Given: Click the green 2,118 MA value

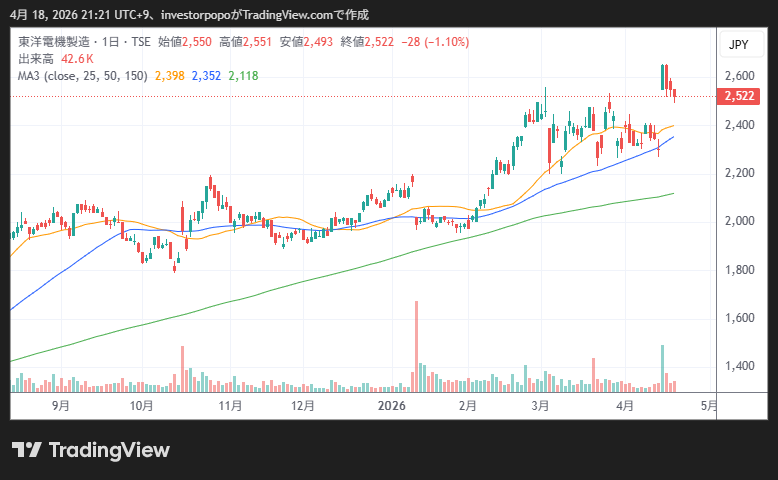Looking at the screenshot, I should [x=244, y=75].
